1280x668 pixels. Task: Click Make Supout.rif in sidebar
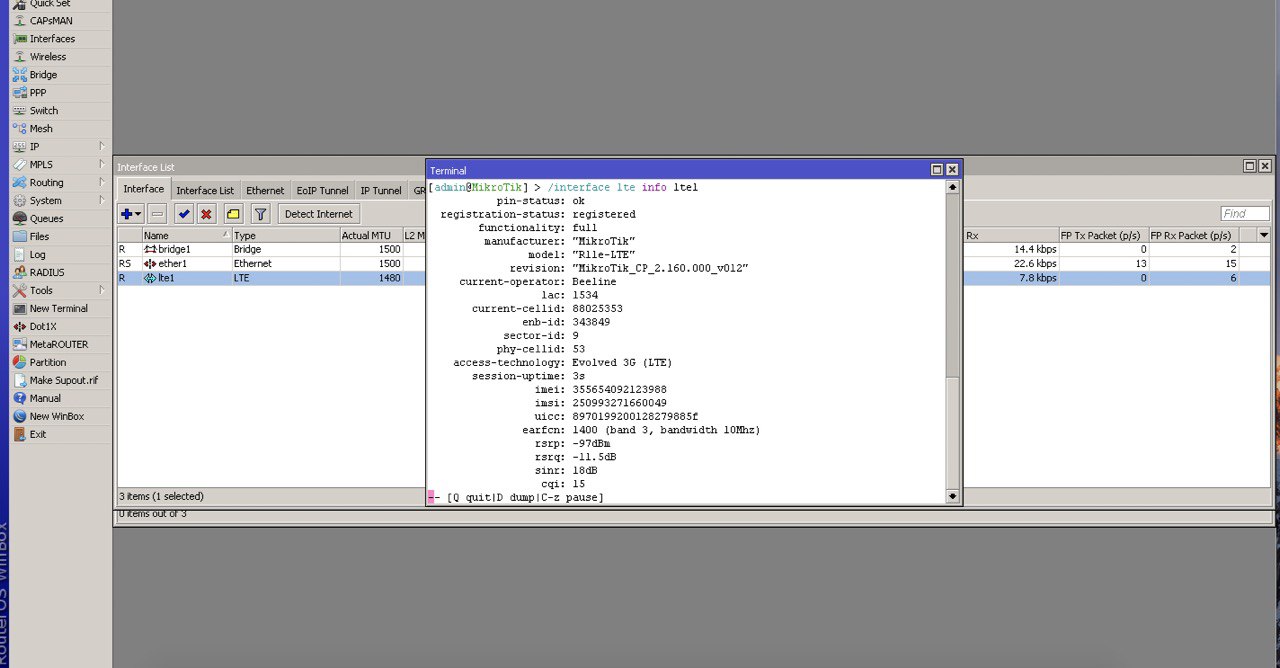(x=64, y=381)
